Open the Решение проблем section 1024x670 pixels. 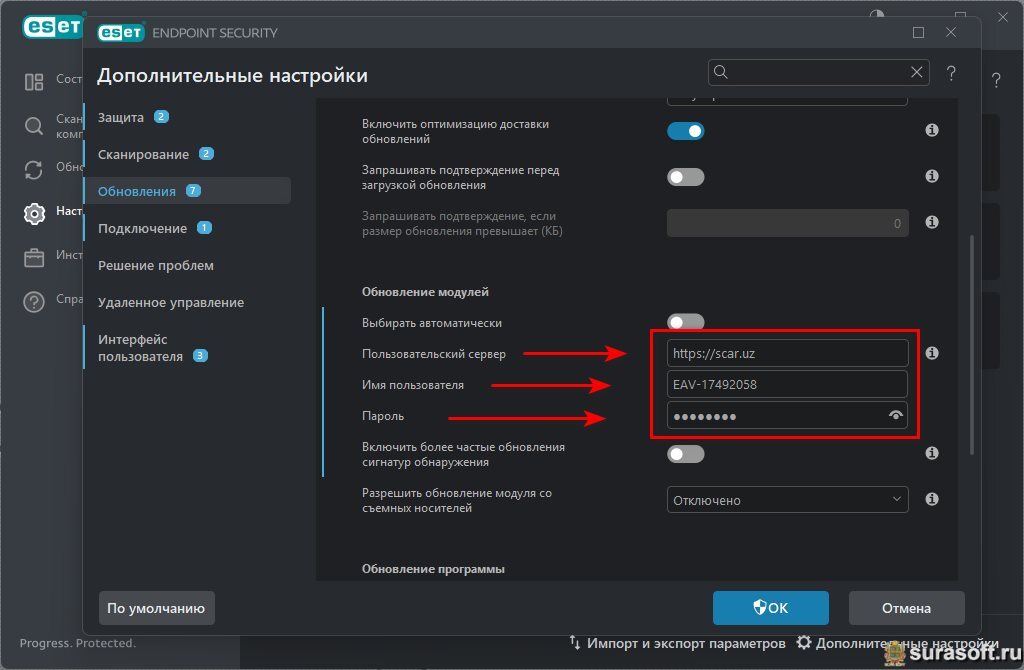(x=156, y=266)
